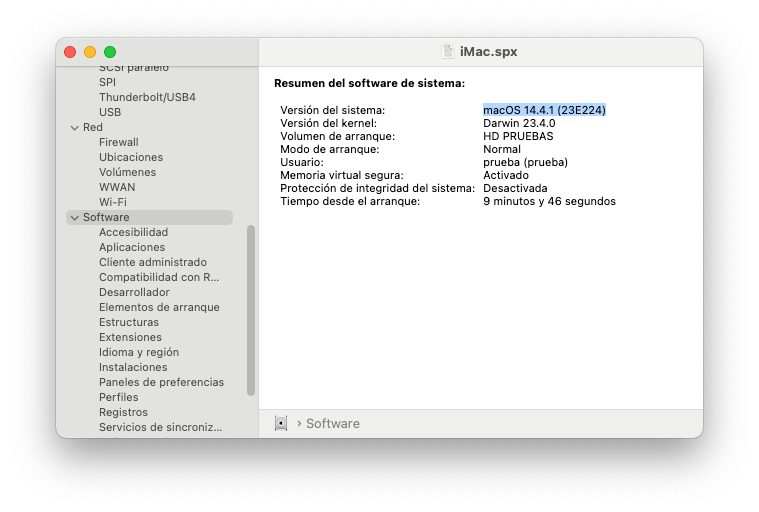The width and height of the screenshot is (759, 512).
Task: Select Compatibilidad con R... item
Action: [159, 277]
